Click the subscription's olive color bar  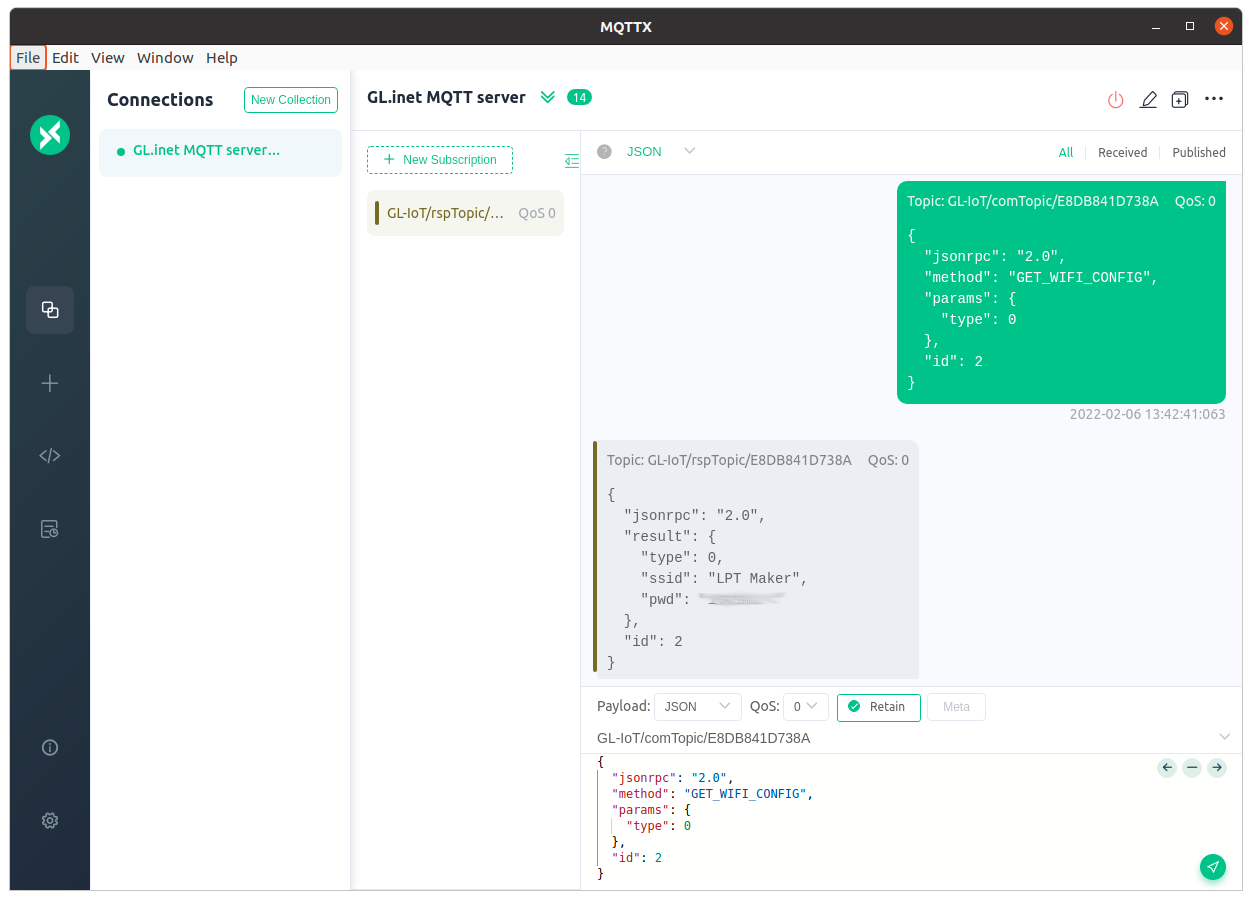coord(377,213)
